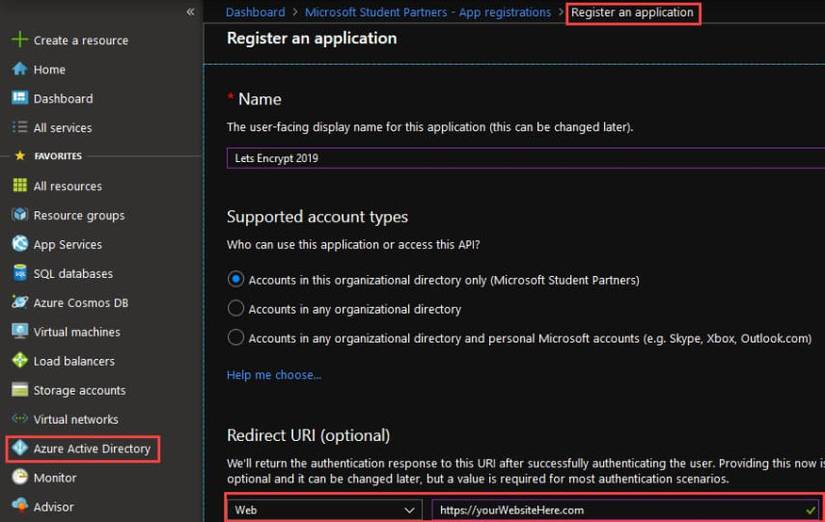825x522 pixels.
Task: Click the Name field containing Lets Encrypt 2019
Action: 526,158
